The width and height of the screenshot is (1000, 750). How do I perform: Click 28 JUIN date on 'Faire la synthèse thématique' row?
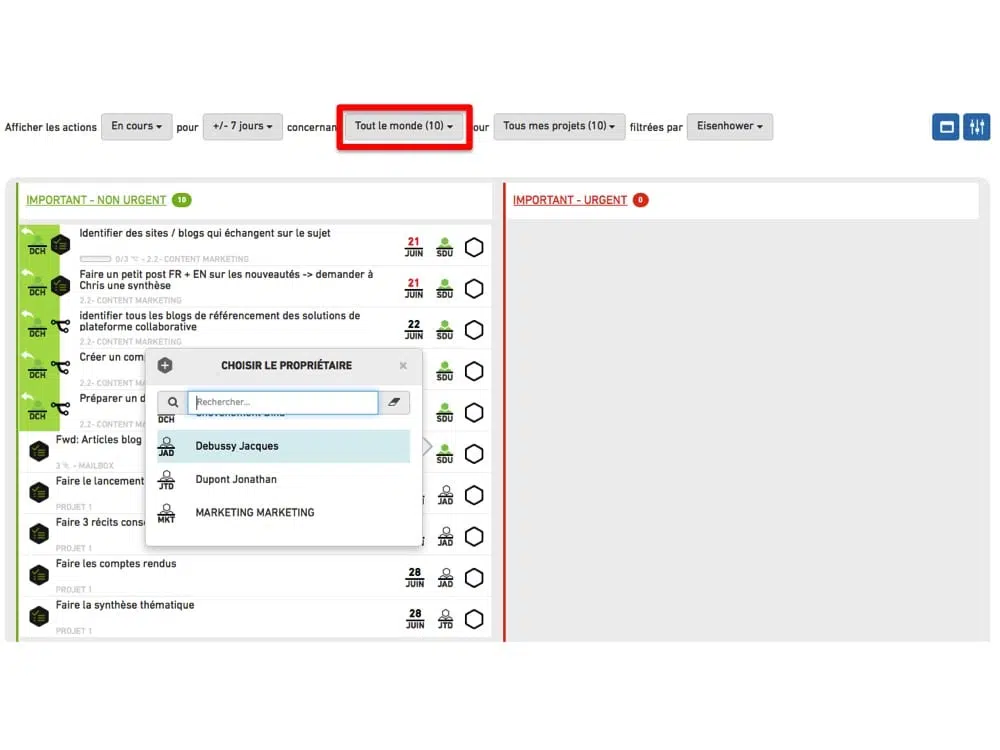point(415,619)
